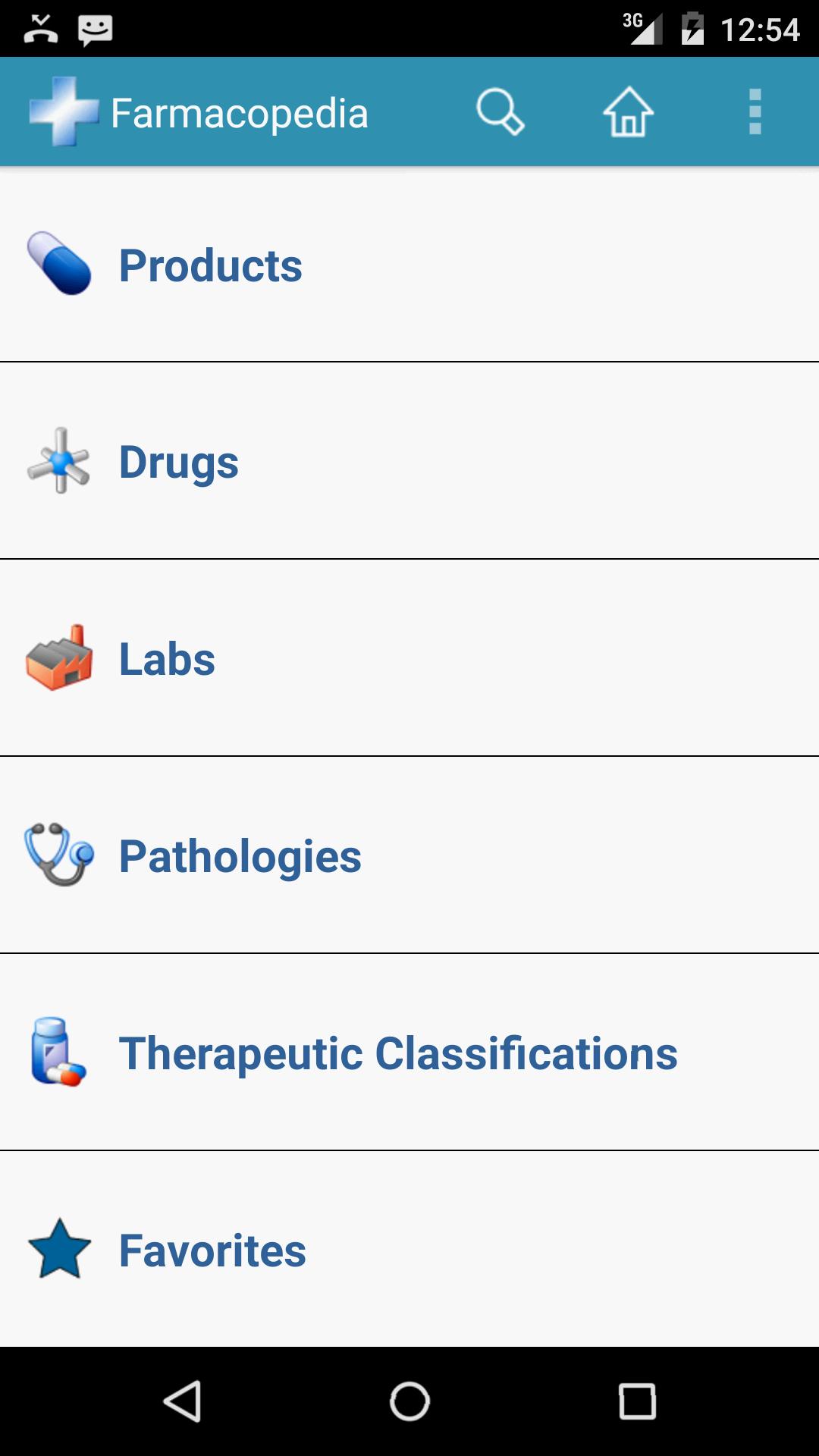This screenshot has width=819, height=1456.
Task: Tap the home icon in the toolbar
Action: (628, 112)
